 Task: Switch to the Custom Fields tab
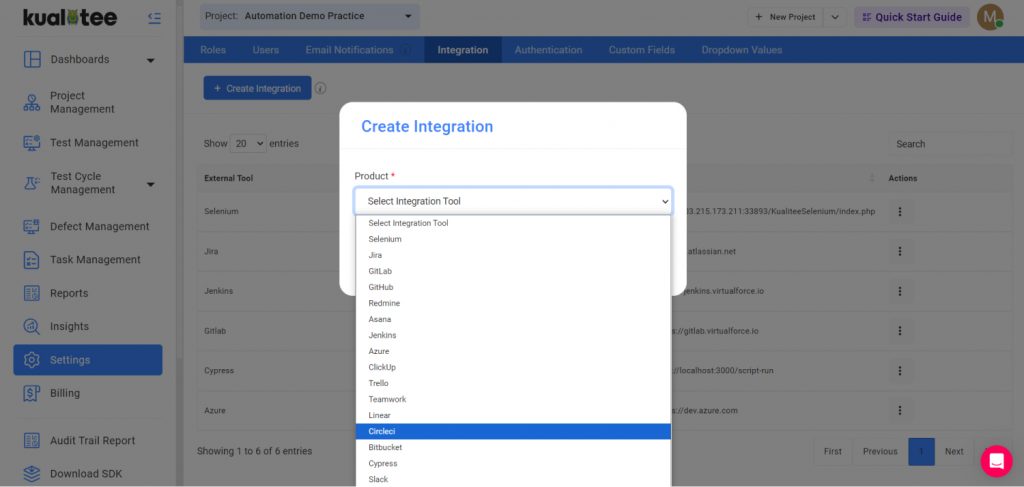coord(642,50)
